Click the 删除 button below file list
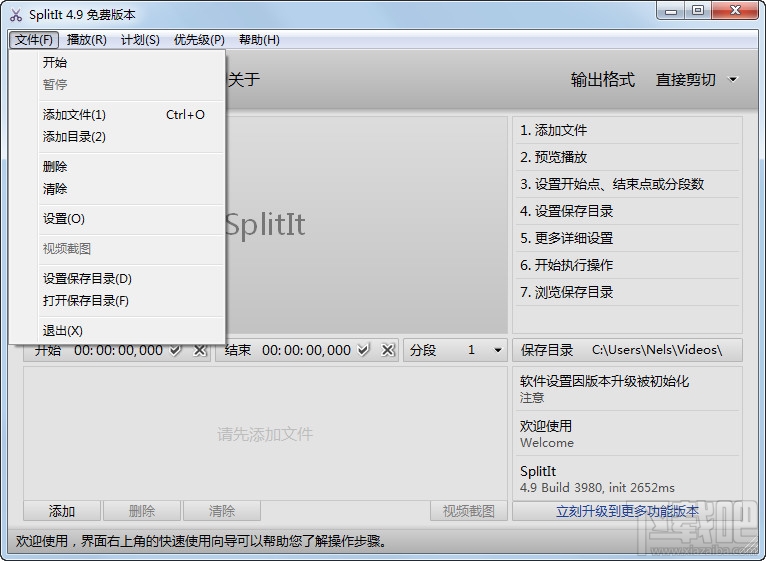 (142, 511)
